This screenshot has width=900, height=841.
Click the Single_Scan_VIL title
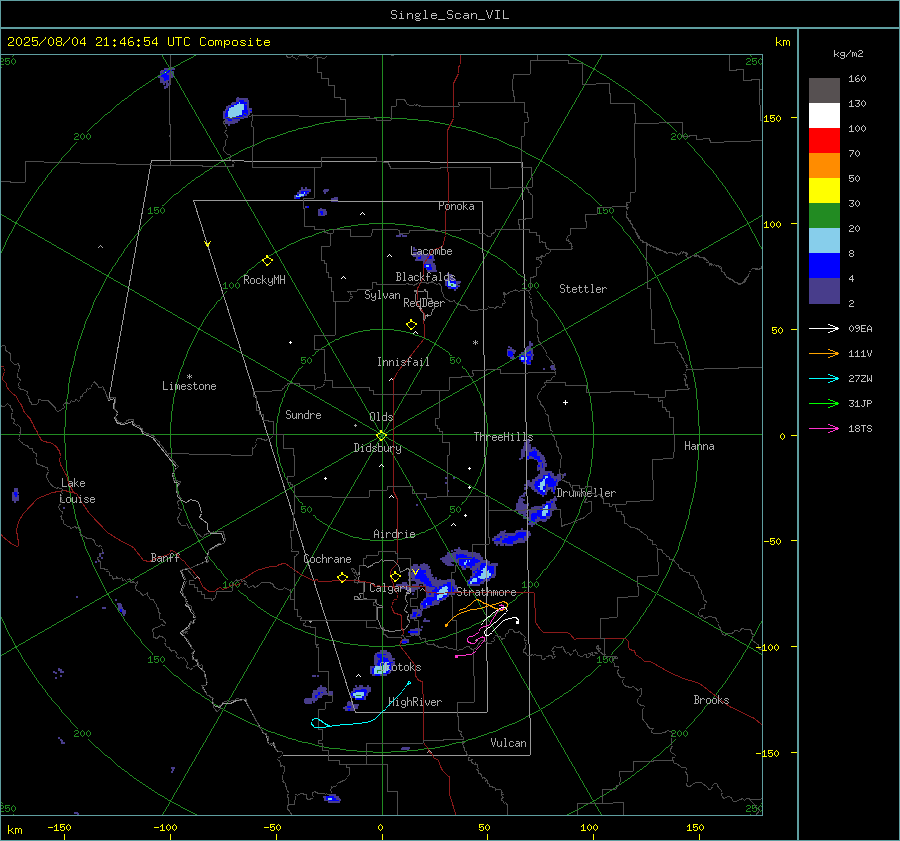(x=449, y=15)
